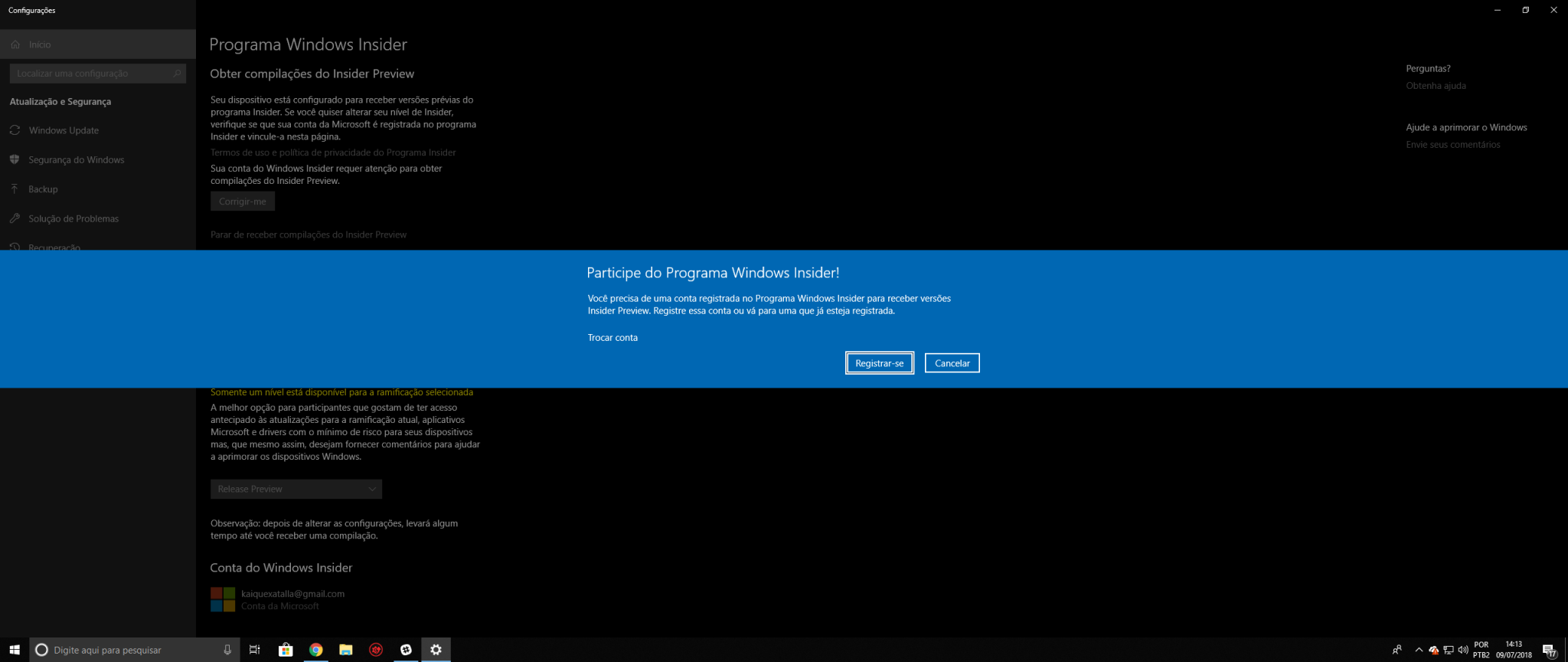1568x662 pixels.
Task: Click the search magnifier icon in settings
Action: 177,74
